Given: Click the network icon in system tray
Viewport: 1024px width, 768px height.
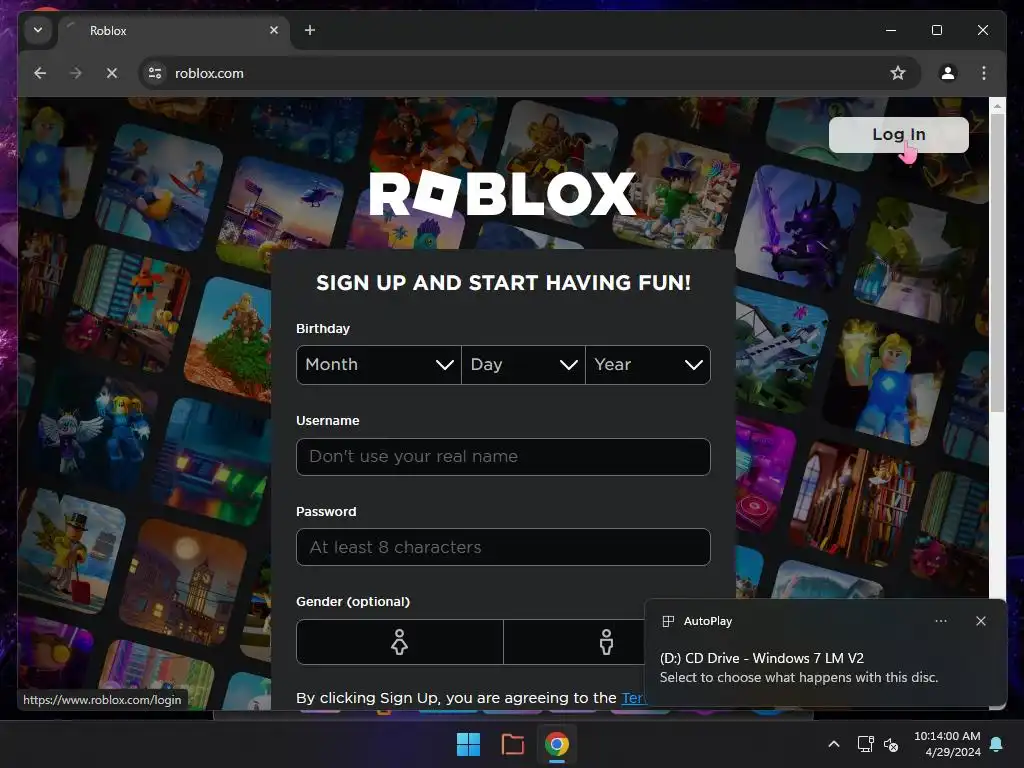Looking at the screenshot, I should [x=865, y=744].
